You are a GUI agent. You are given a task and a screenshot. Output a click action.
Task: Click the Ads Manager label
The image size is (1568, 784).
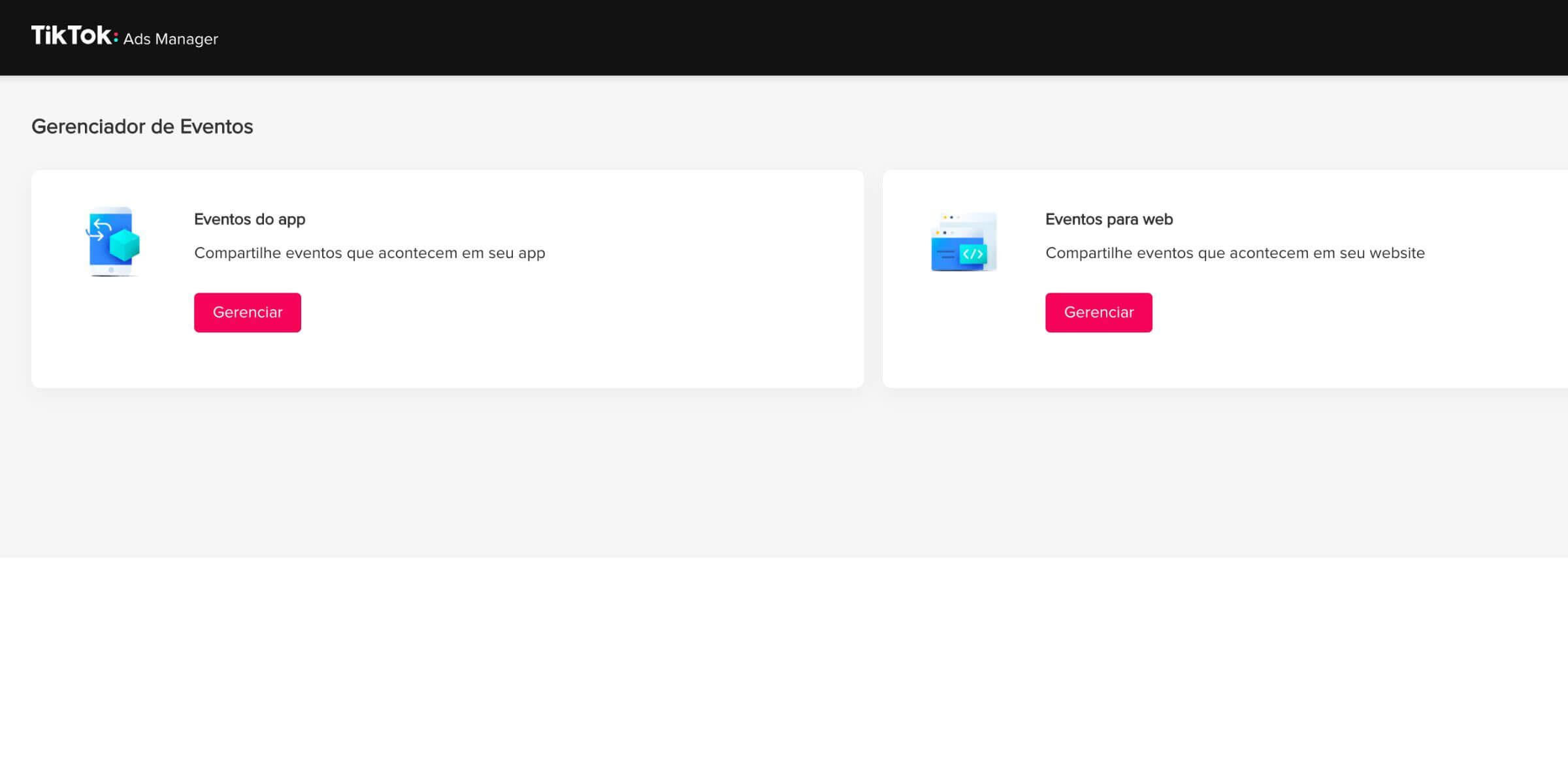pos(171,39)
